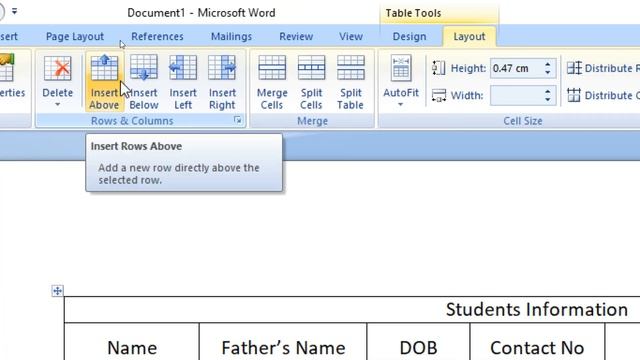
Task: Open the Mailings tab
Action: (231, 36)
